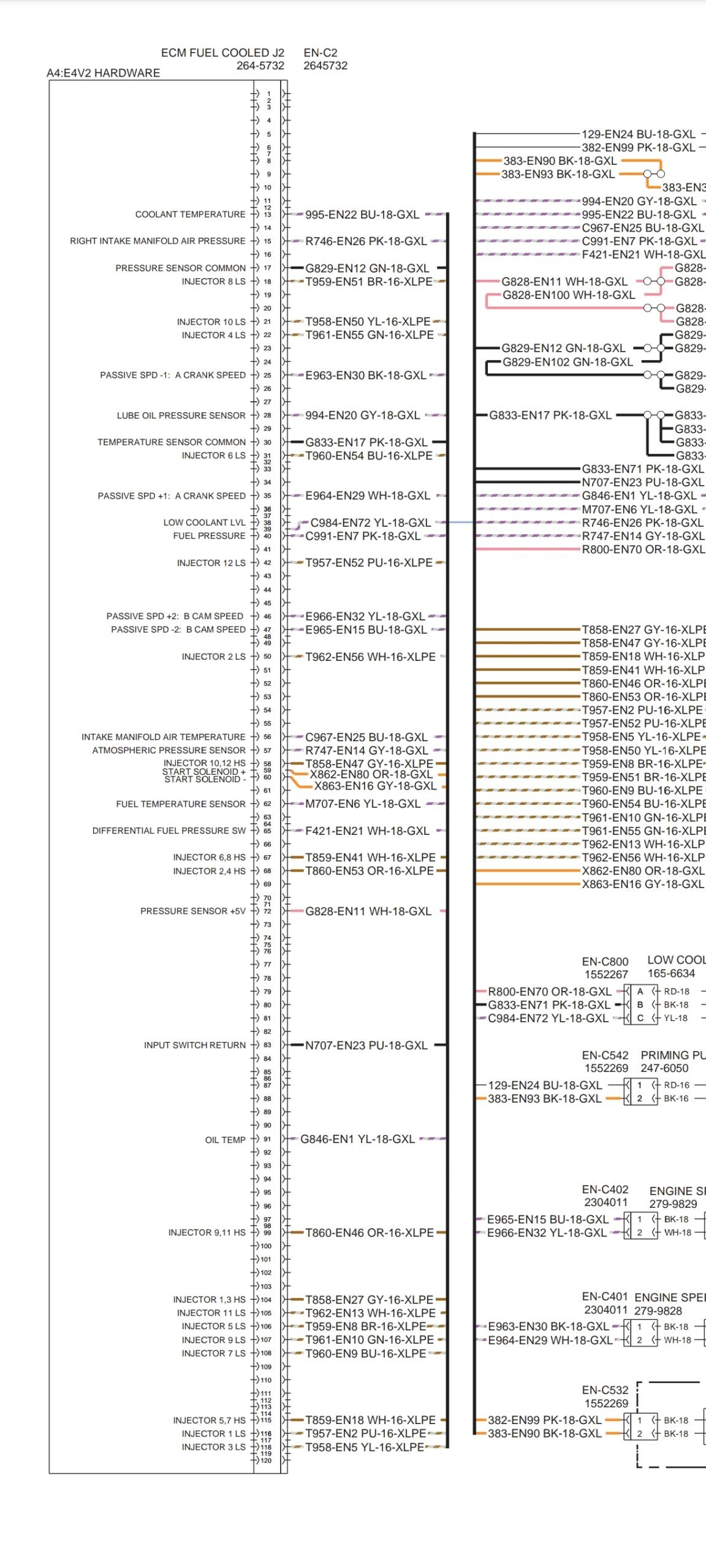Screen dimensions: 706x1568
Task: Click the LUBE OIL PRESSURE SENSOR label
Action: tap(181, 415)
